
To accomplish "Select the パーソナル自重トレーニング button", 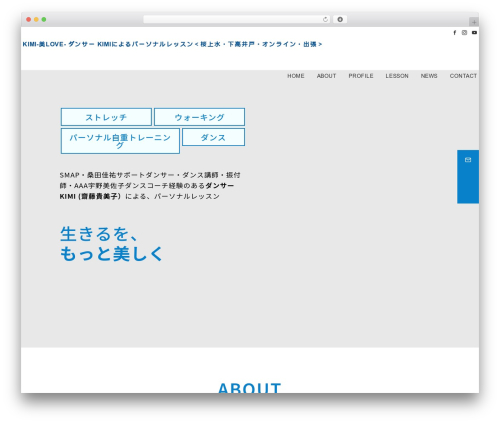I will 120,141.
